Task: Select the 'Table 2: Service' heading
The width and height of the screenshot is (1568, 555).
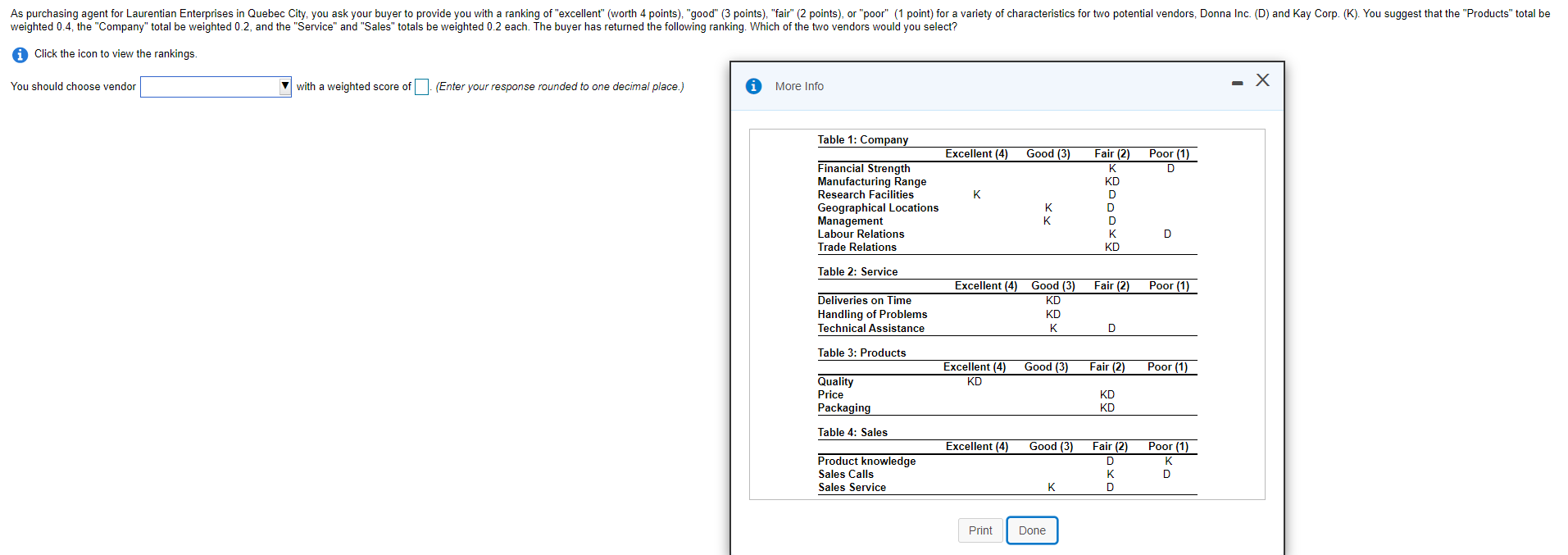Action: (x=857, y=272)
